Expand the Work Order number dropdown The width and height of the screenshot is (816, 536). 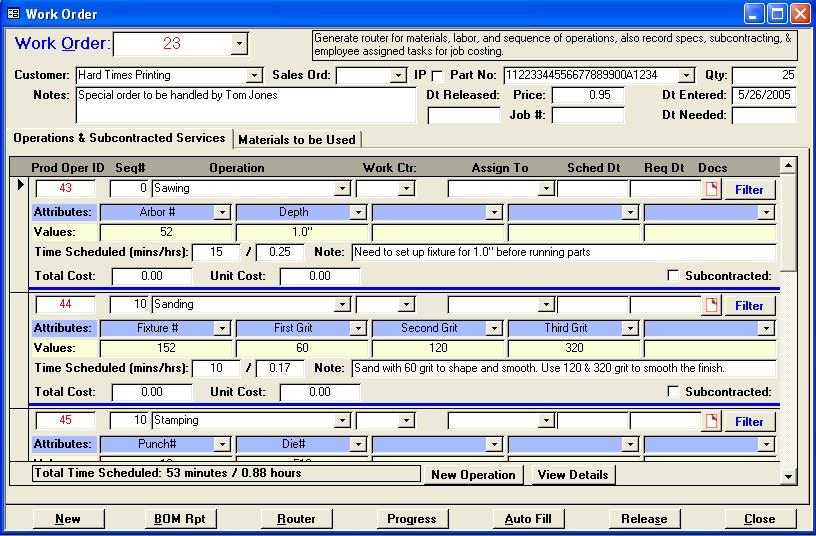coord(238,44)
